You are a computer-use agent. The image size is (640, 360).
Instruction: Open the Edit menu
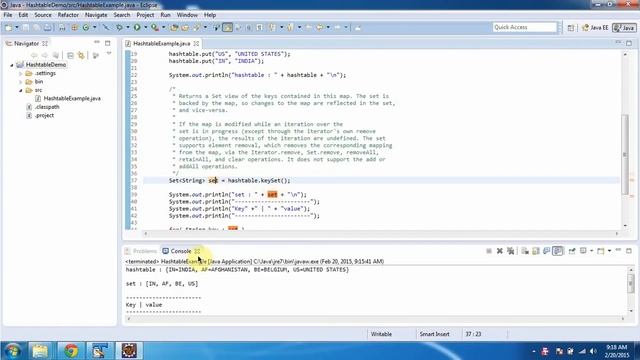[x=23, y=15]
